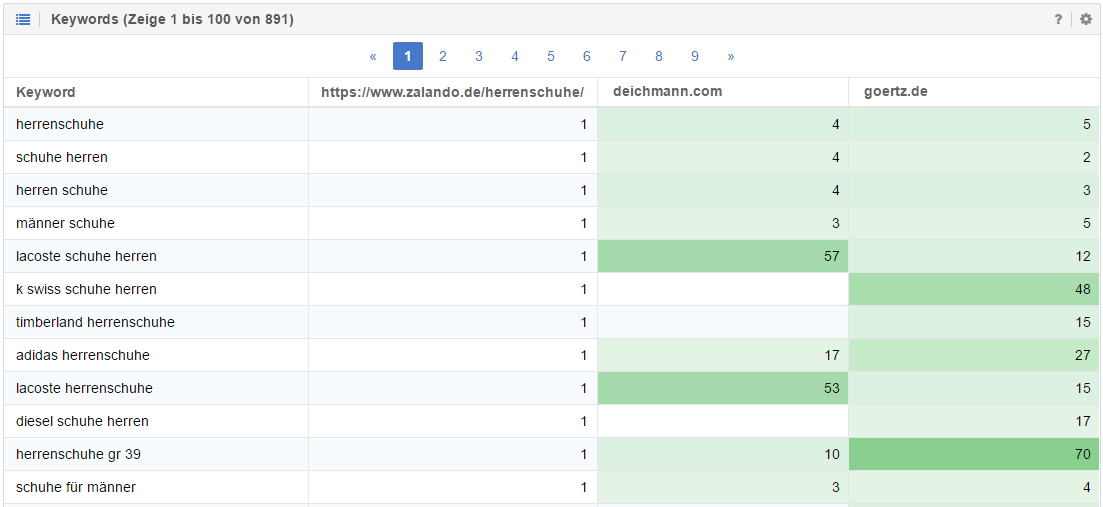Image resolution: width=1103 pixels, height=507 pixels.
Task: Open page 5 of keyword results
Action: [x=551, y=56]
